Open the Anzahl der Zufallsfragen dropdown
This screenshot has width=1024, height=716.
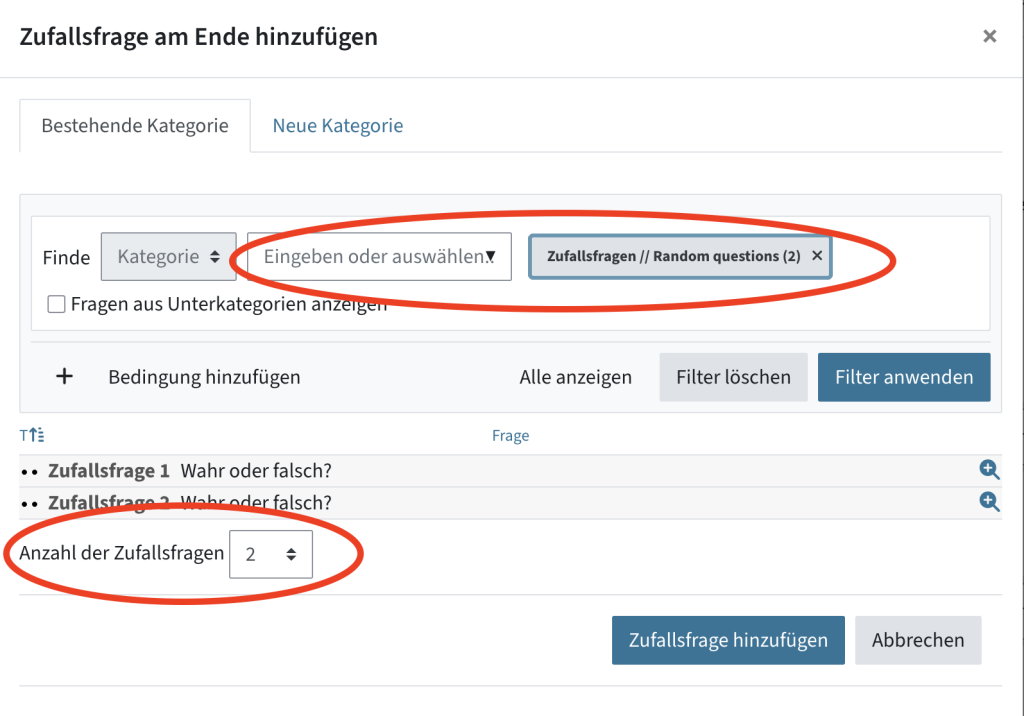point(271,555)
